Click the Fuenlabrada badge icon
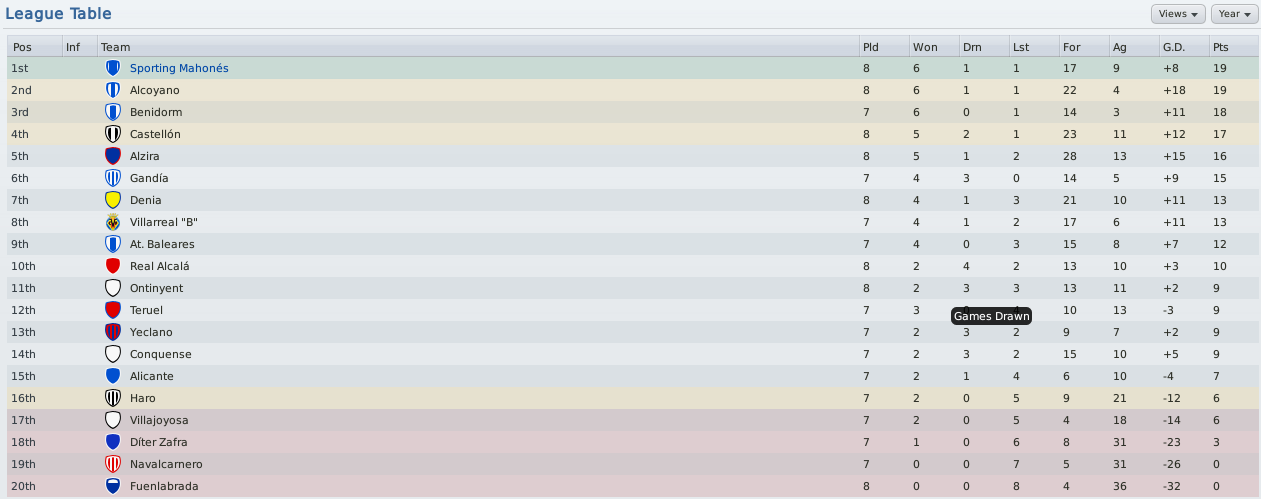Image resolution: width=1261 pixels, height=499 pixels. click(112, 486)
